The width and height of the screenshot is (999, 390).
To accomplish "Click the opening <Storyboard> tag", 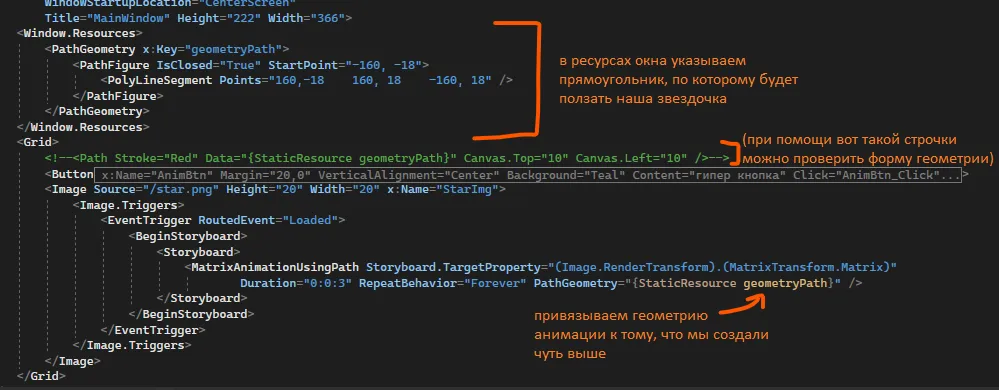I will tap(199, 252).
